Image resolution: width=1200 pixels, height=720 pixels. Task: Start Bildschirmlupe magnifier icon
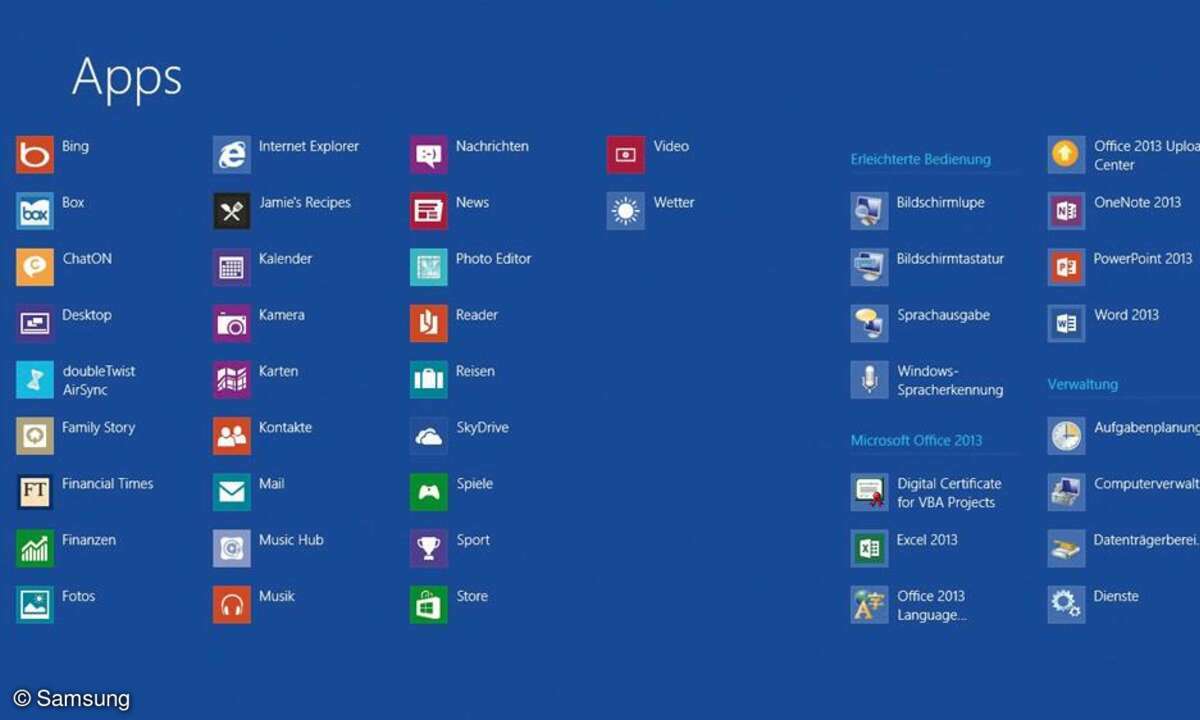click(x=870, y=211)
